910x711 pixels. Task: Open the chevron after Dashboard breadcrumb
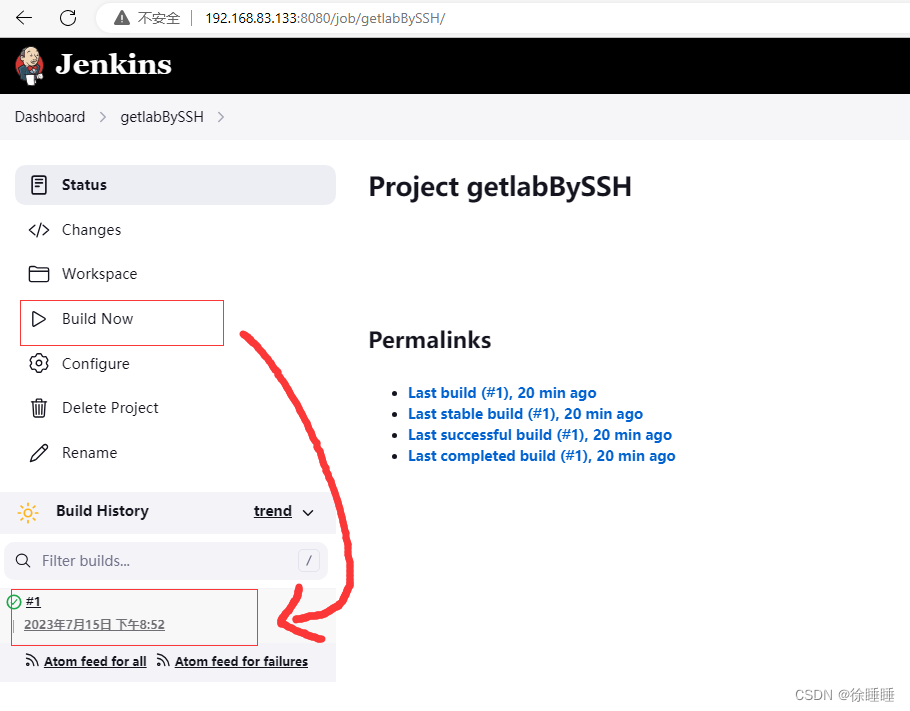pyautogui.click(x=103, y=117)
